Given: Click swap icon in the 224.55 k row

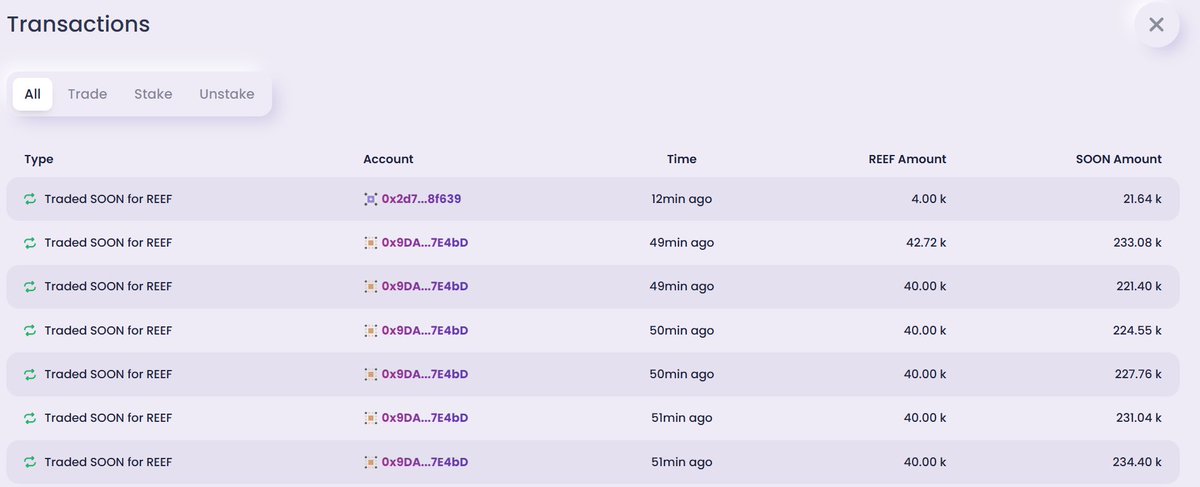Looking at the screenshot, I should [30, 330].
